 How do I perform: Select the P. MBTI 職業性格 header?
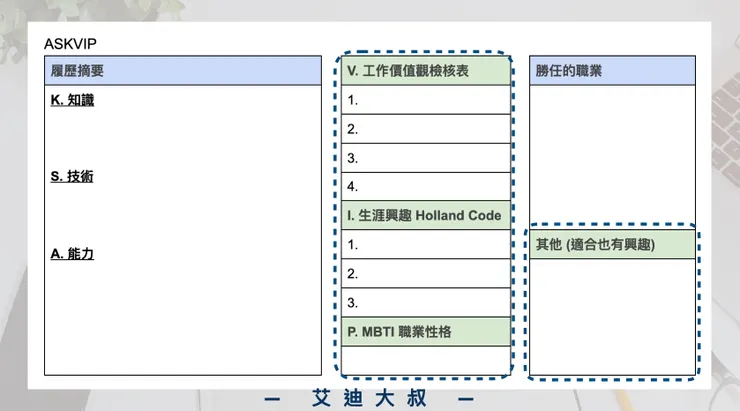[426, 332]
